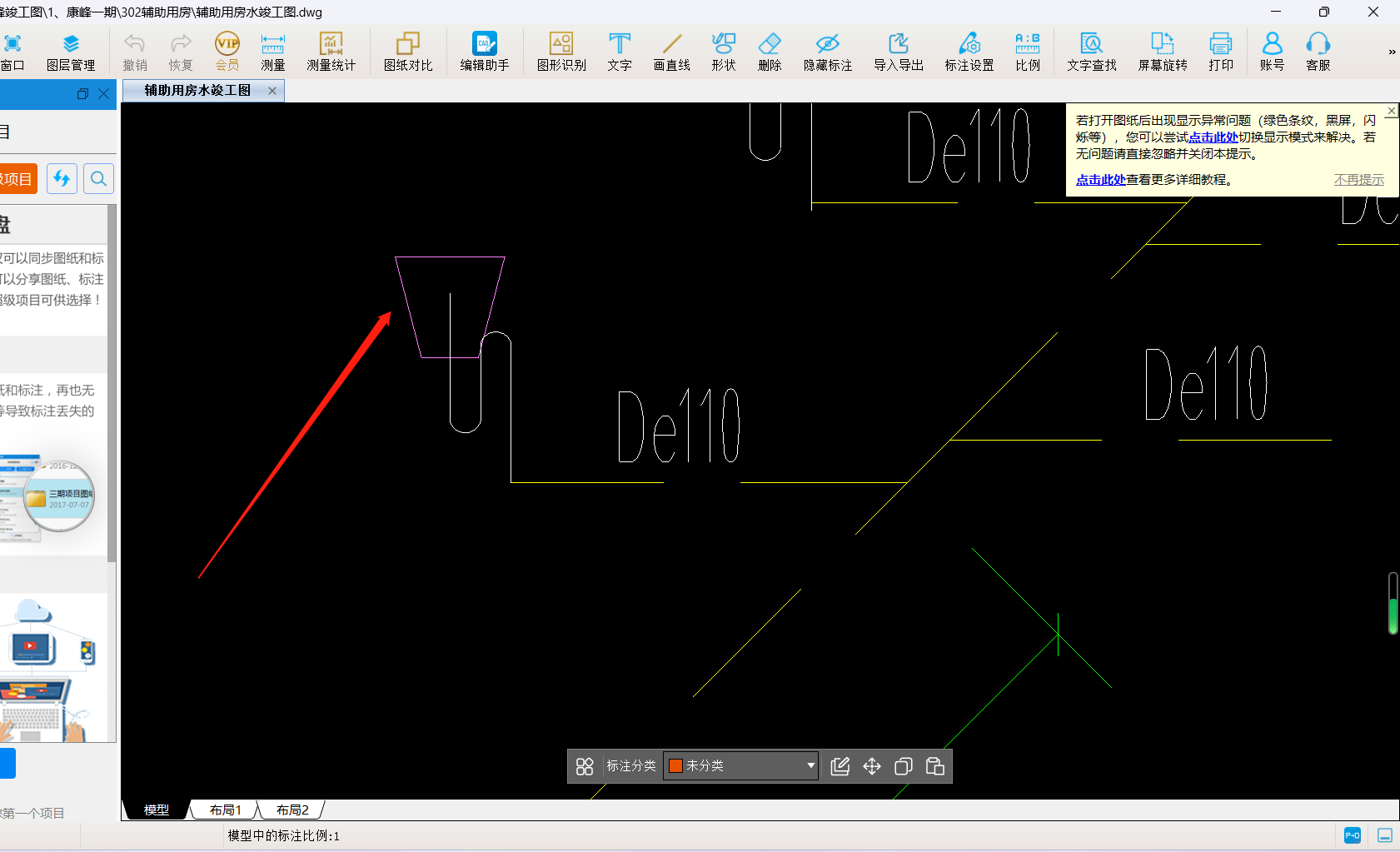This screenshot has height=852, width=1400.
Task: Switch to the 布局1 layout tab
Action: (225, 810)
